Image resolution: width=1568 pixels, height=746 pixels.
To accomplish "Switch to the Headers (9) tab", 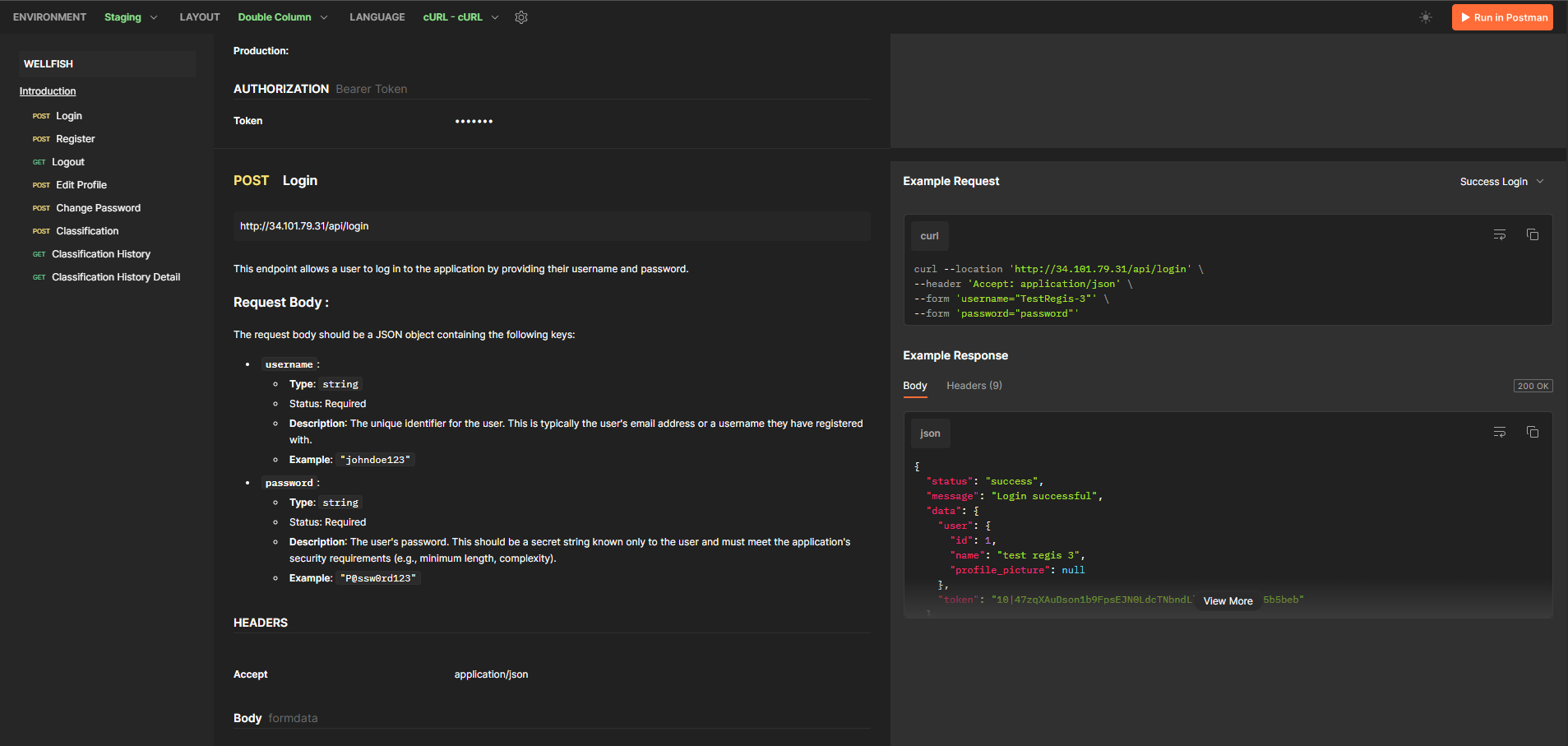I will pos(974,386).
